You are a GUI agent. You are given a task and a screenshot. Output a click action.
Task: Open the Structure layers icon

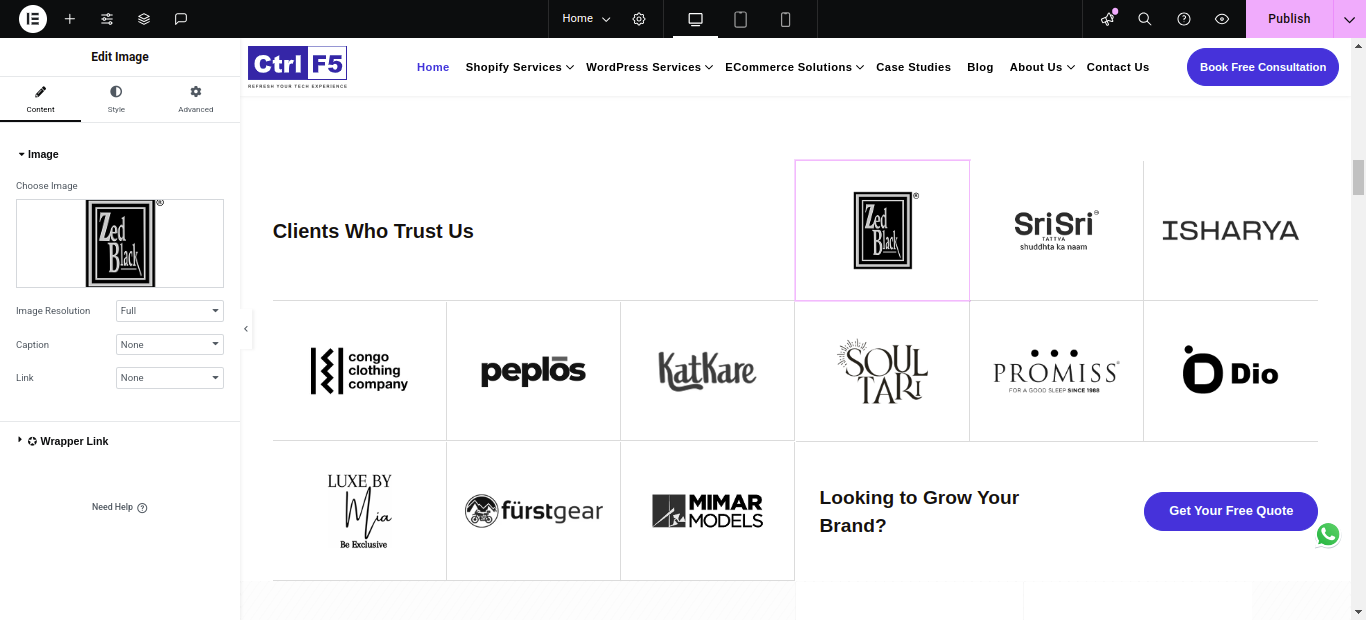pos(144,19)
